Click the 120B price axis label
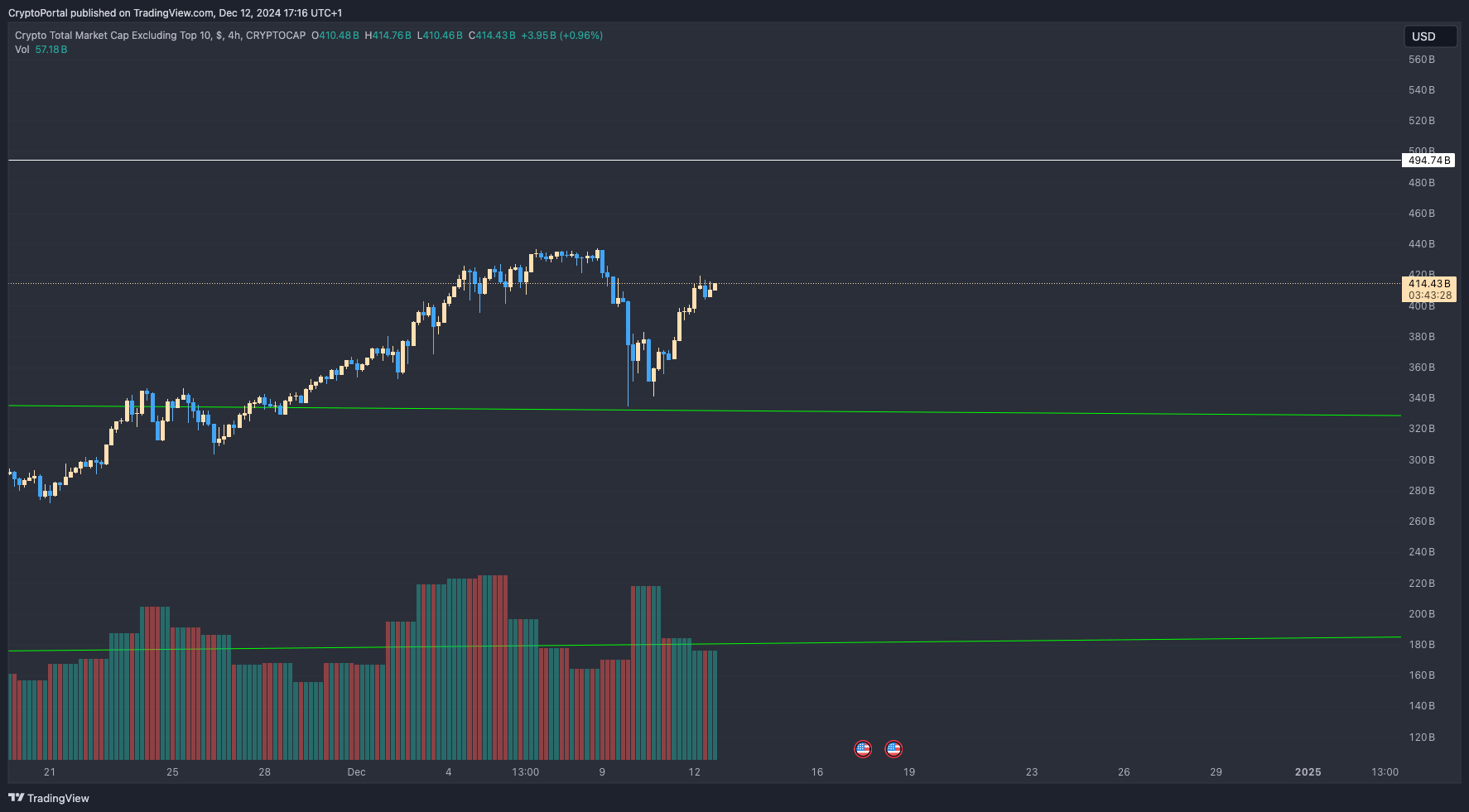 [x=1422, y=738]
